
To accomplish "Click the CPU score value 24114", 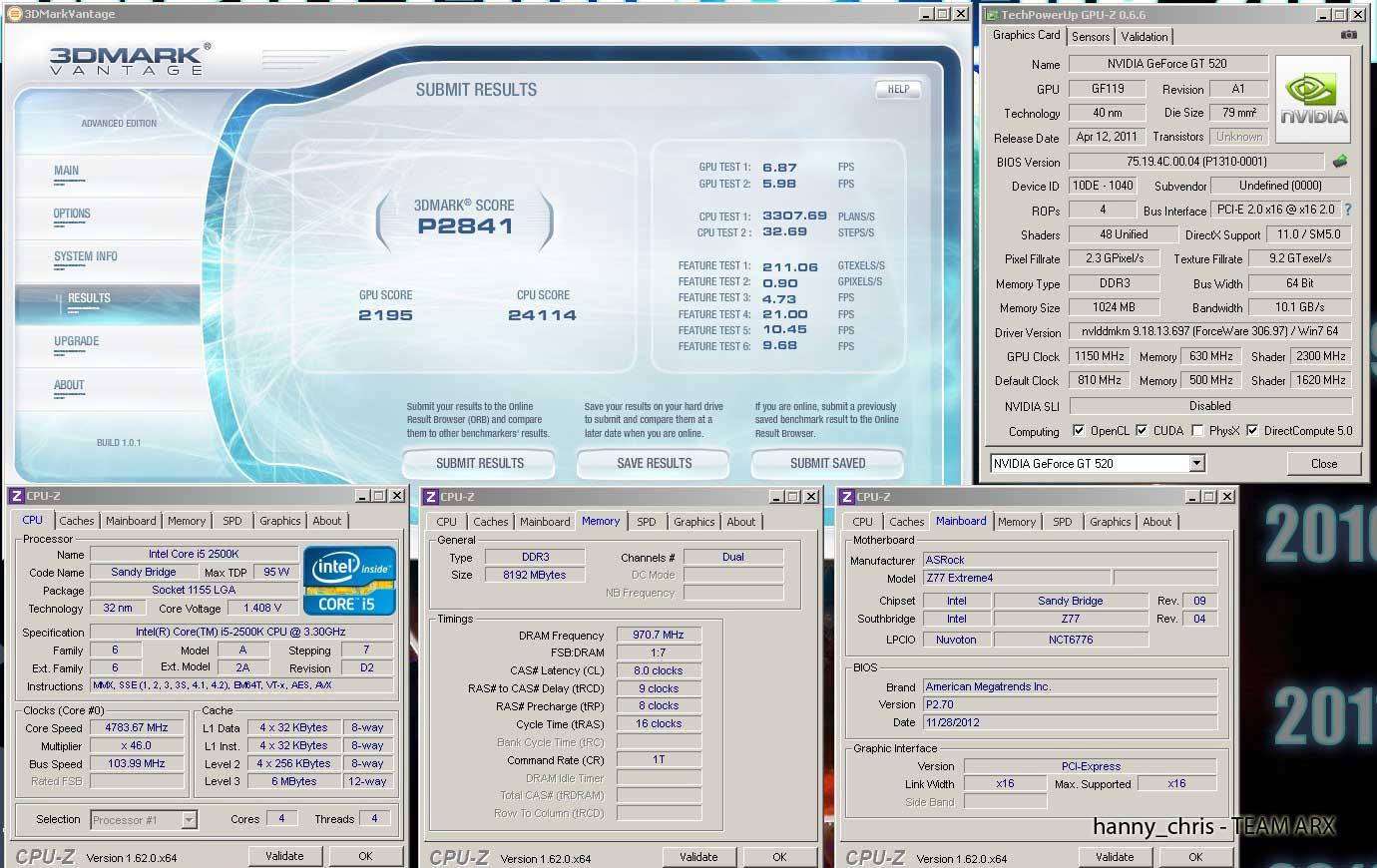I will coord(543,315).
